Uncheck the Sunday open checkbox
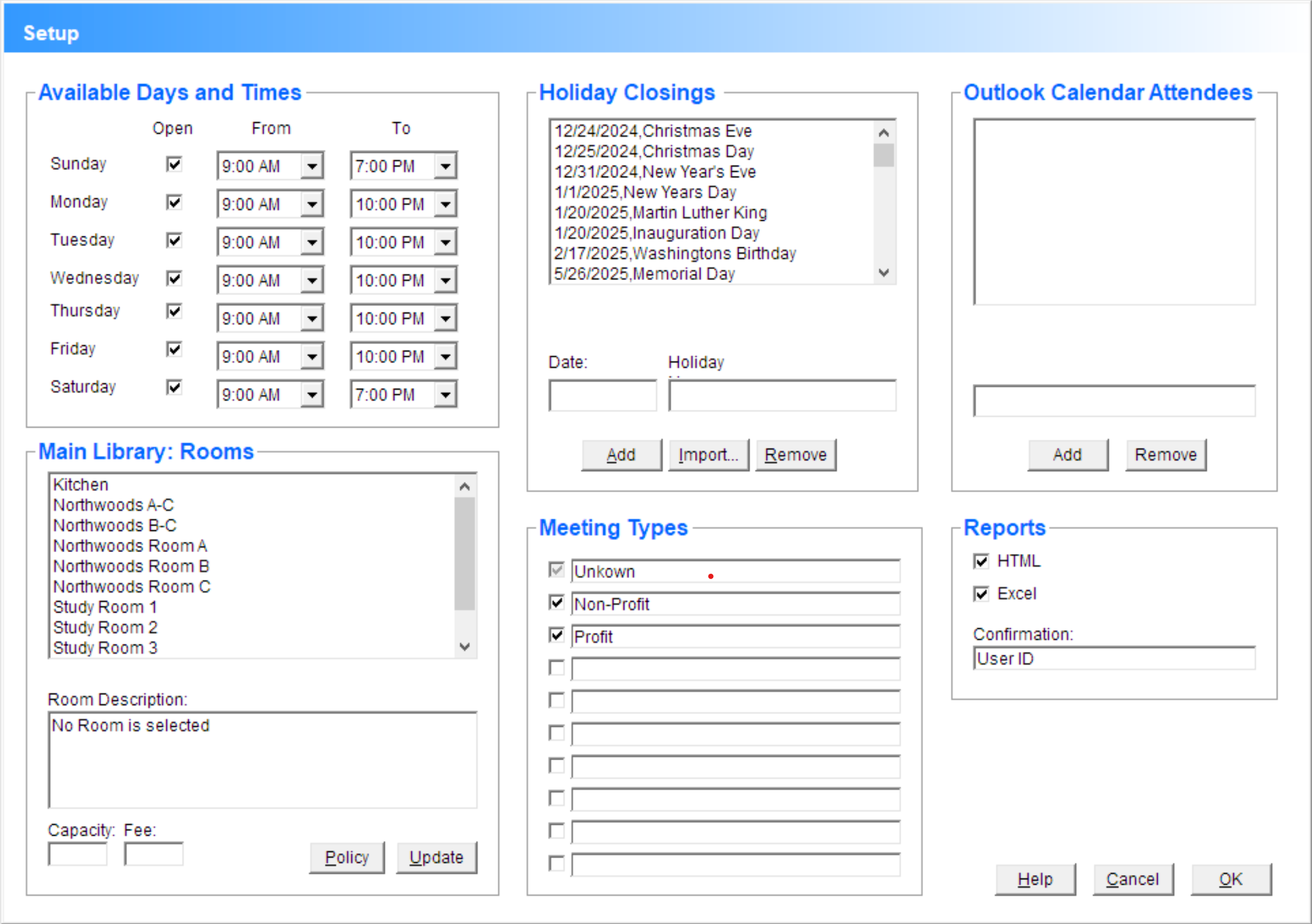Viewport: 1312px width, 924px height. click(174, 164)
